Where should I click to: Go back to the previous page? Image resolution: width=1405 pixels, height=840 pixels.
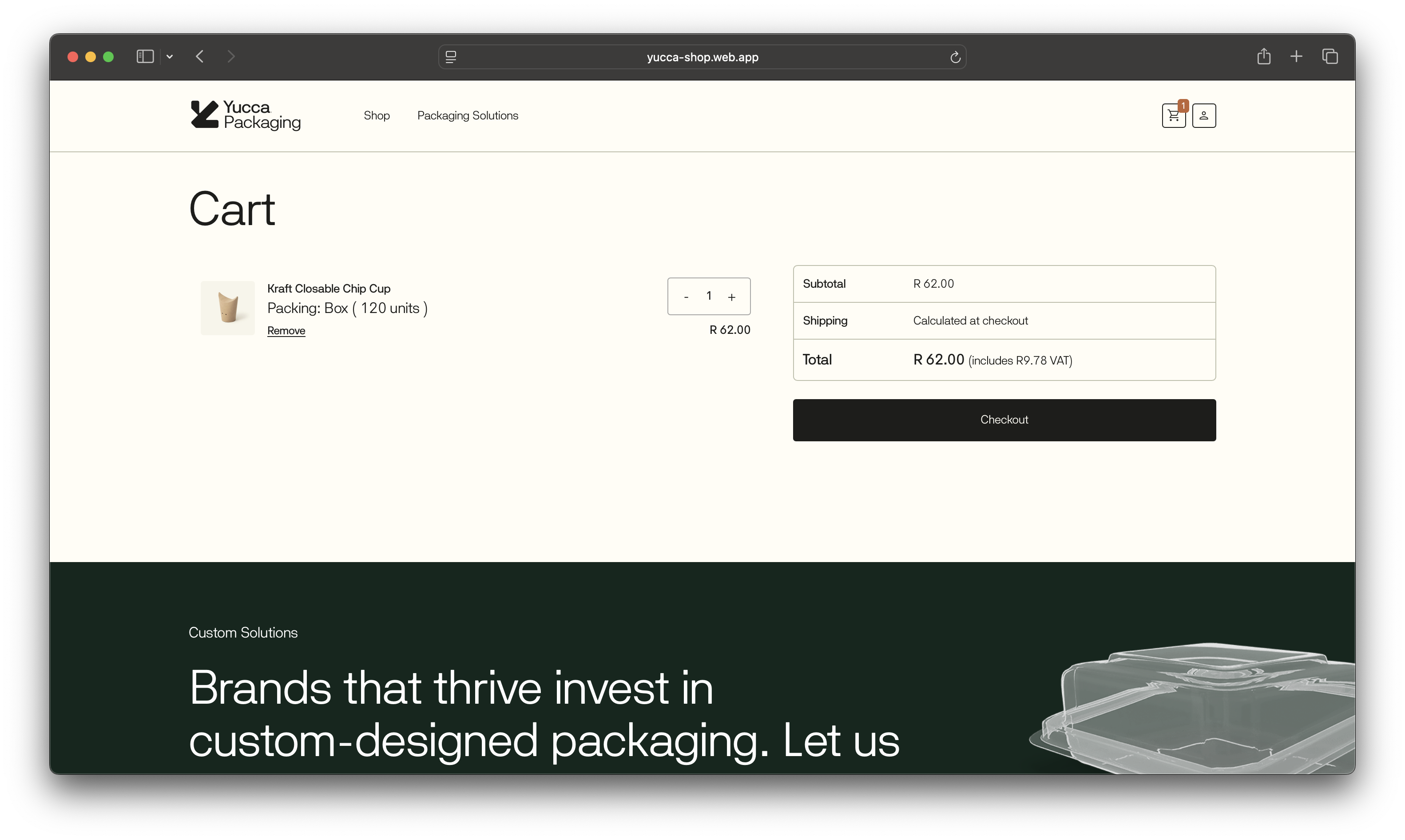point(200,56)
